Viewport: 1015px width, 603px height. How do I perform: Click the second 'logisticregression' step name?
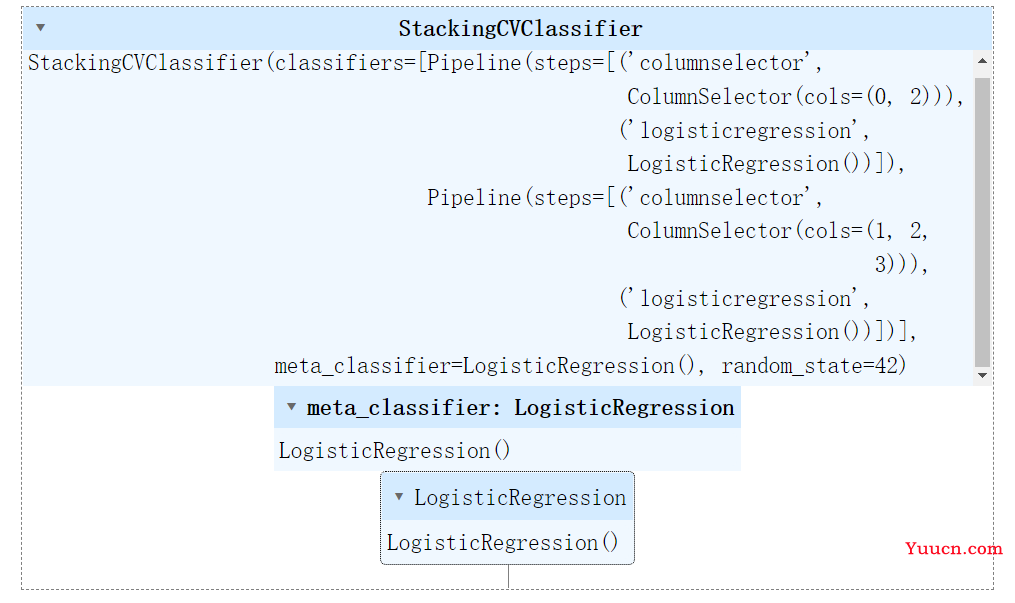744,299
